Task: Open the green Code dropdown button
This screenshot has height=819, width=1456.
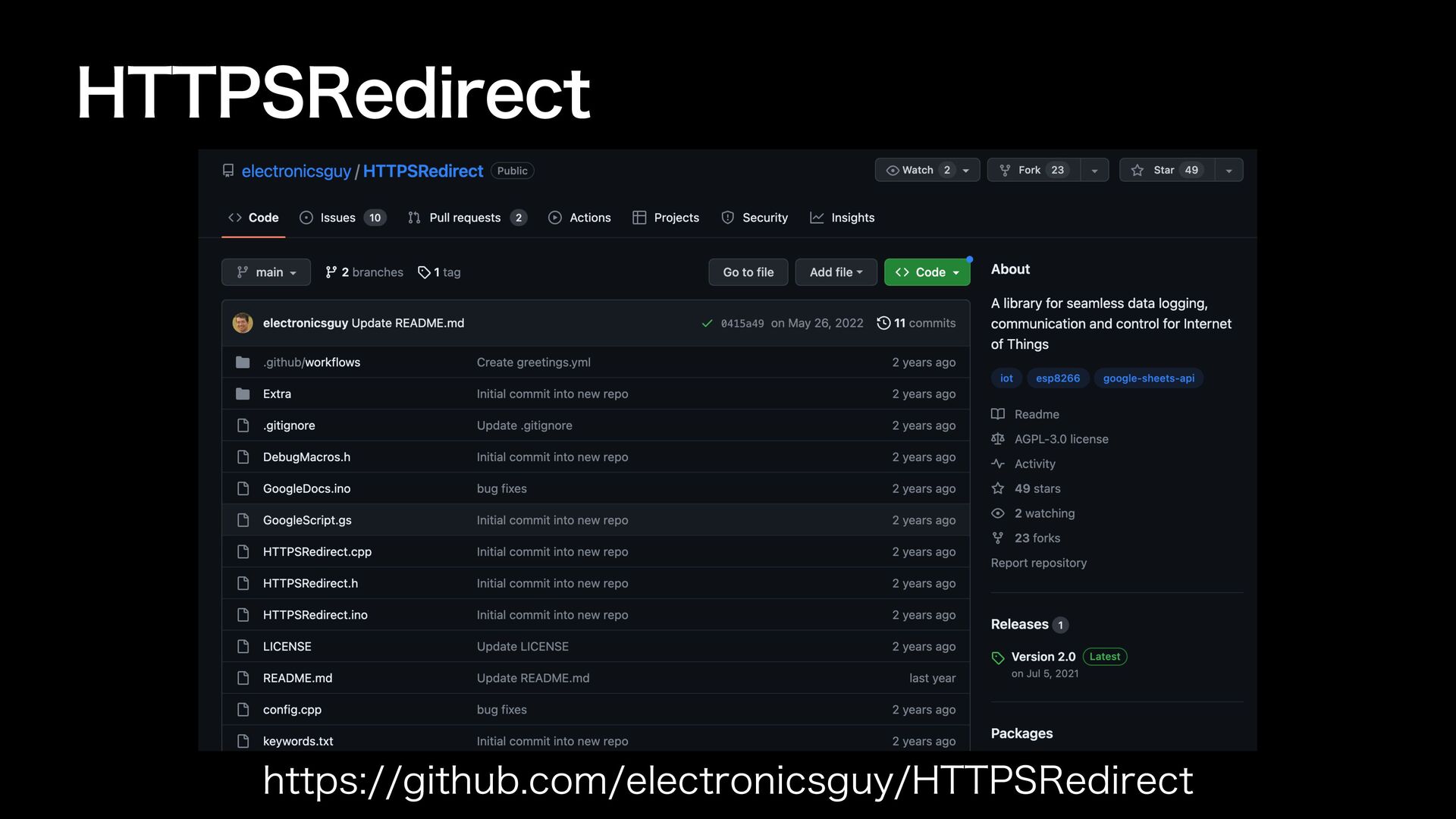Action: tap(927, 272)
